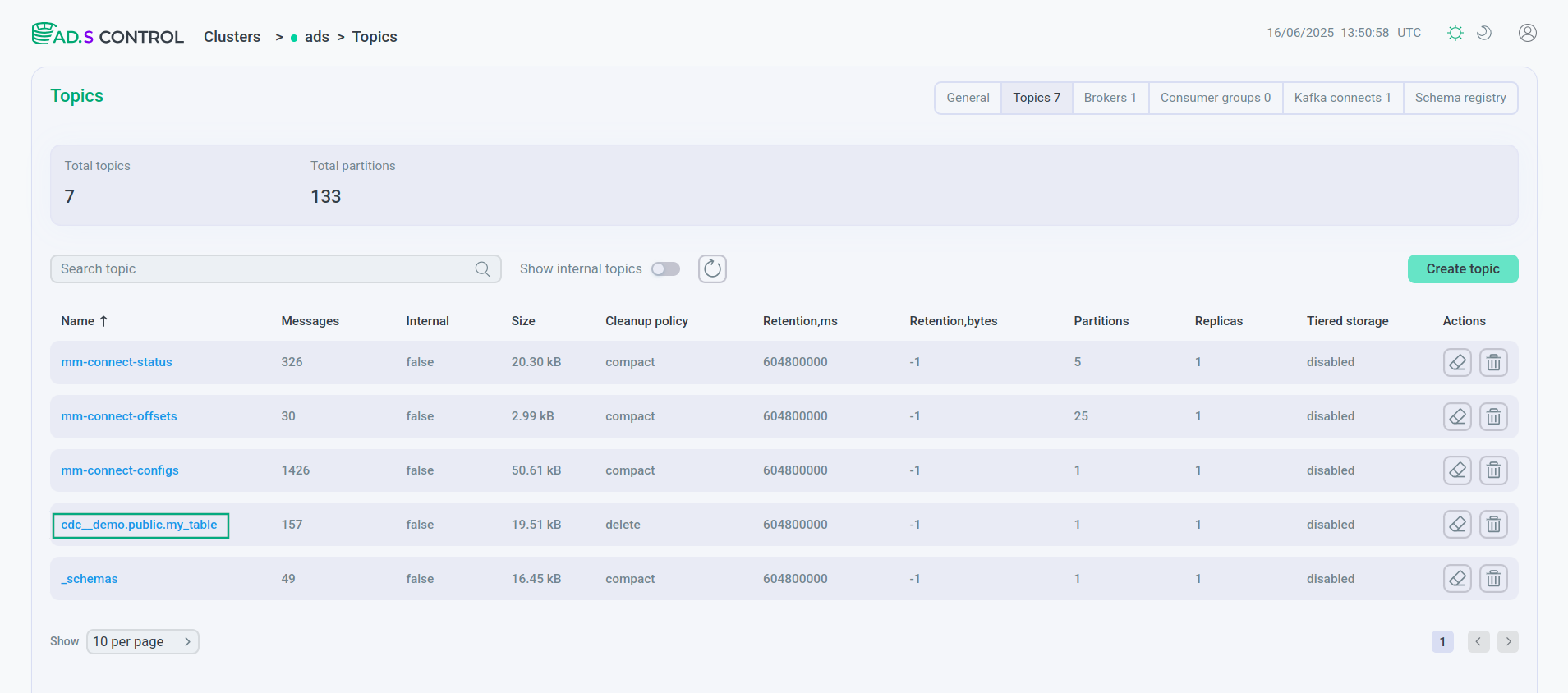Sort by Cleanup policy column header
The image size is (1568, 693).
(x=647, y=321)
